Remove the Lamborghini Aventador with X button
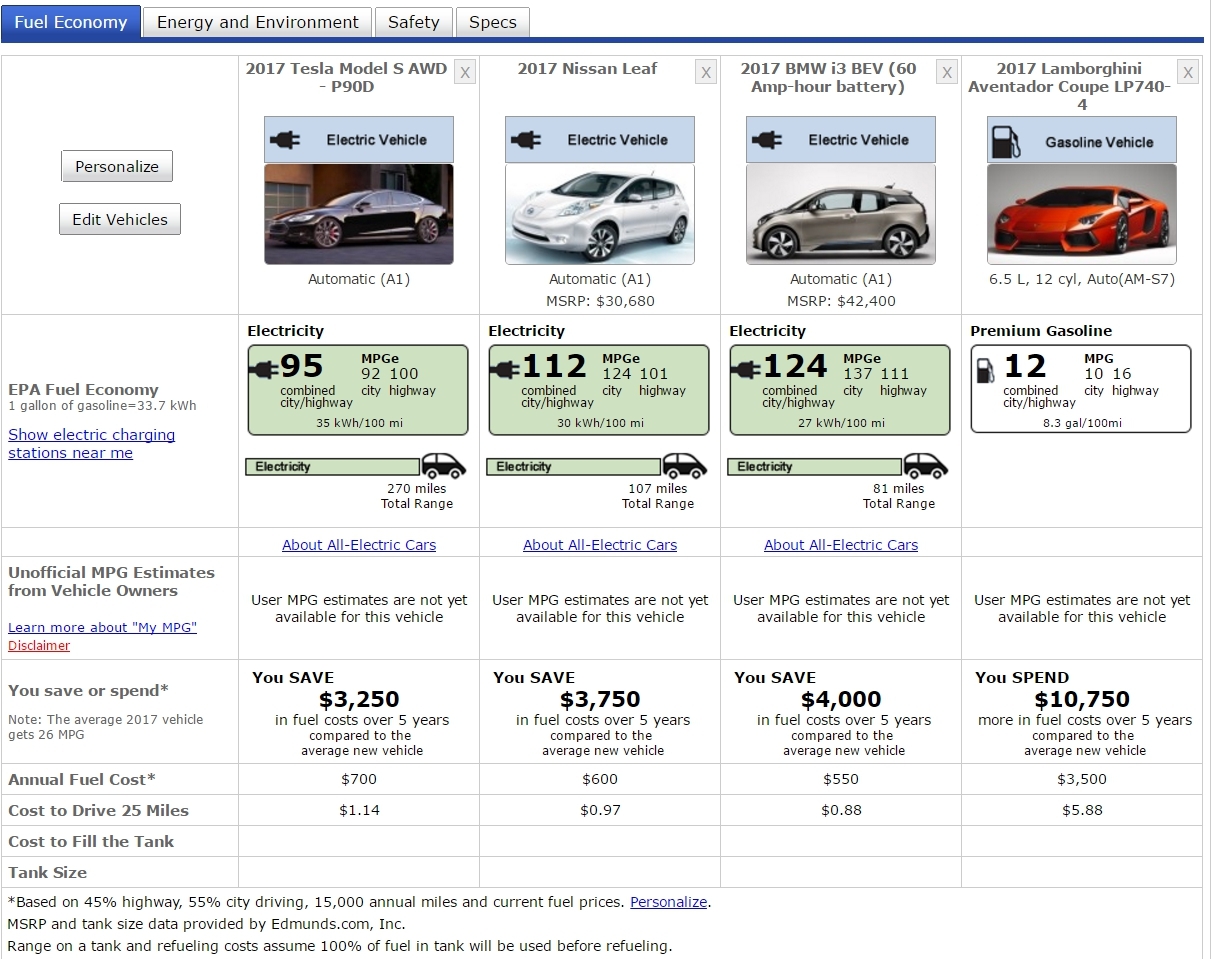The image size is (1216, 959). (x=1188, y=72)
